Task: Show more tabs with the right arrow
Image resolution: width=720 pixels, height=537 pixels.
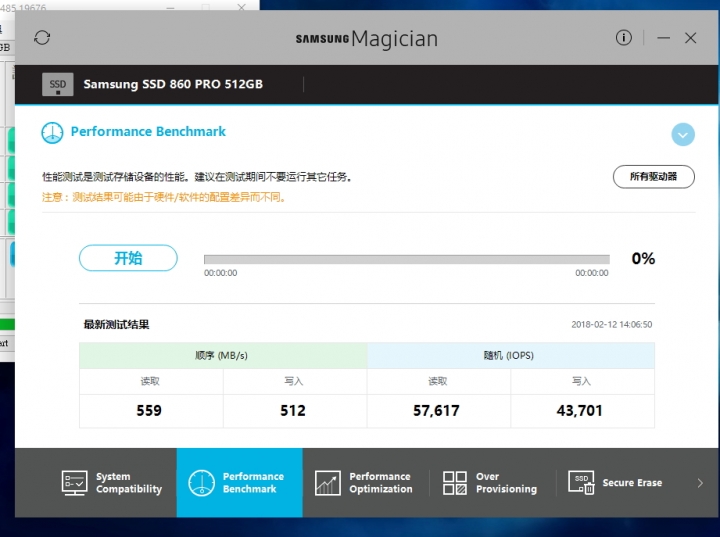Action: point(700,483)
